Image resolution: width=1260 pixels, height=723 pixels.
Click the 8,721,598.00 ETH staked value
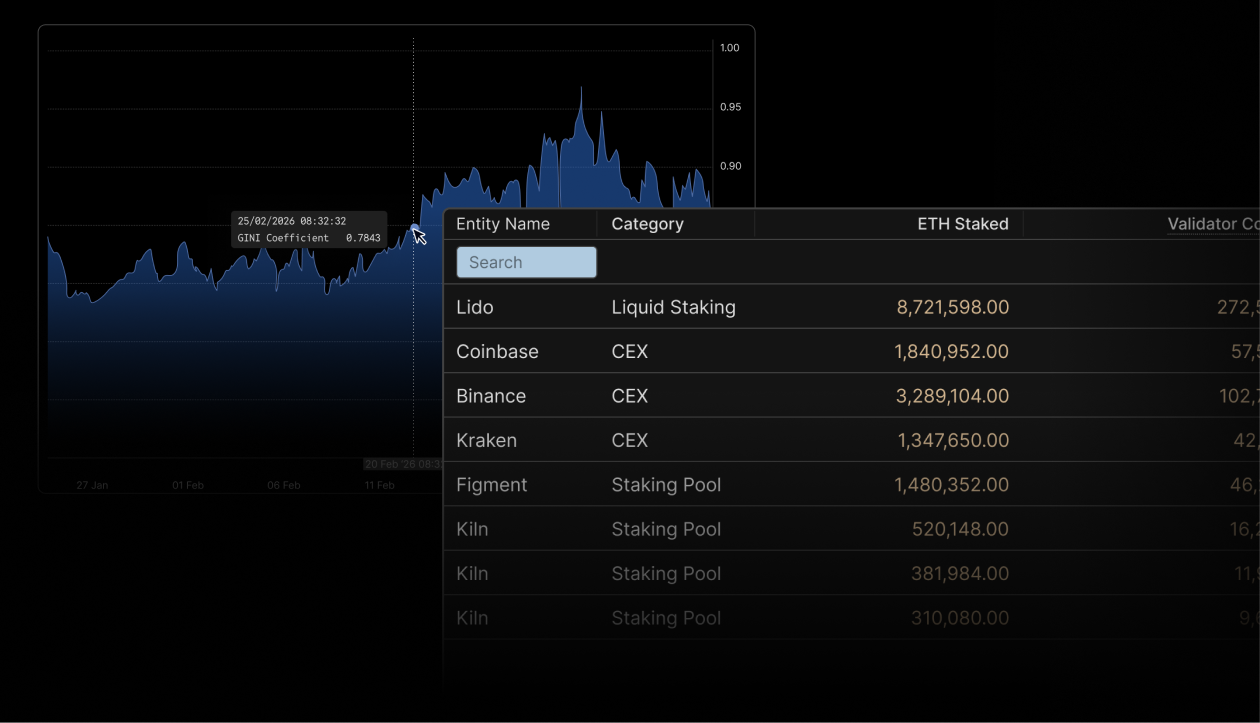pos(953,307)
